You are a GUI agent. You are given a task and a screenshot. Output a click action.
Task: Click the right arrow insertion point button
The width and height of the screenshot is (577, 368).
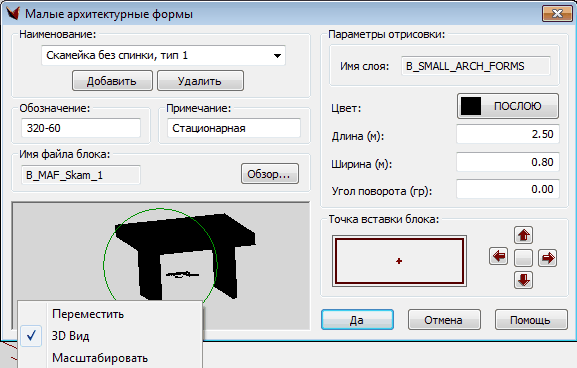click(x=548, y=258)
